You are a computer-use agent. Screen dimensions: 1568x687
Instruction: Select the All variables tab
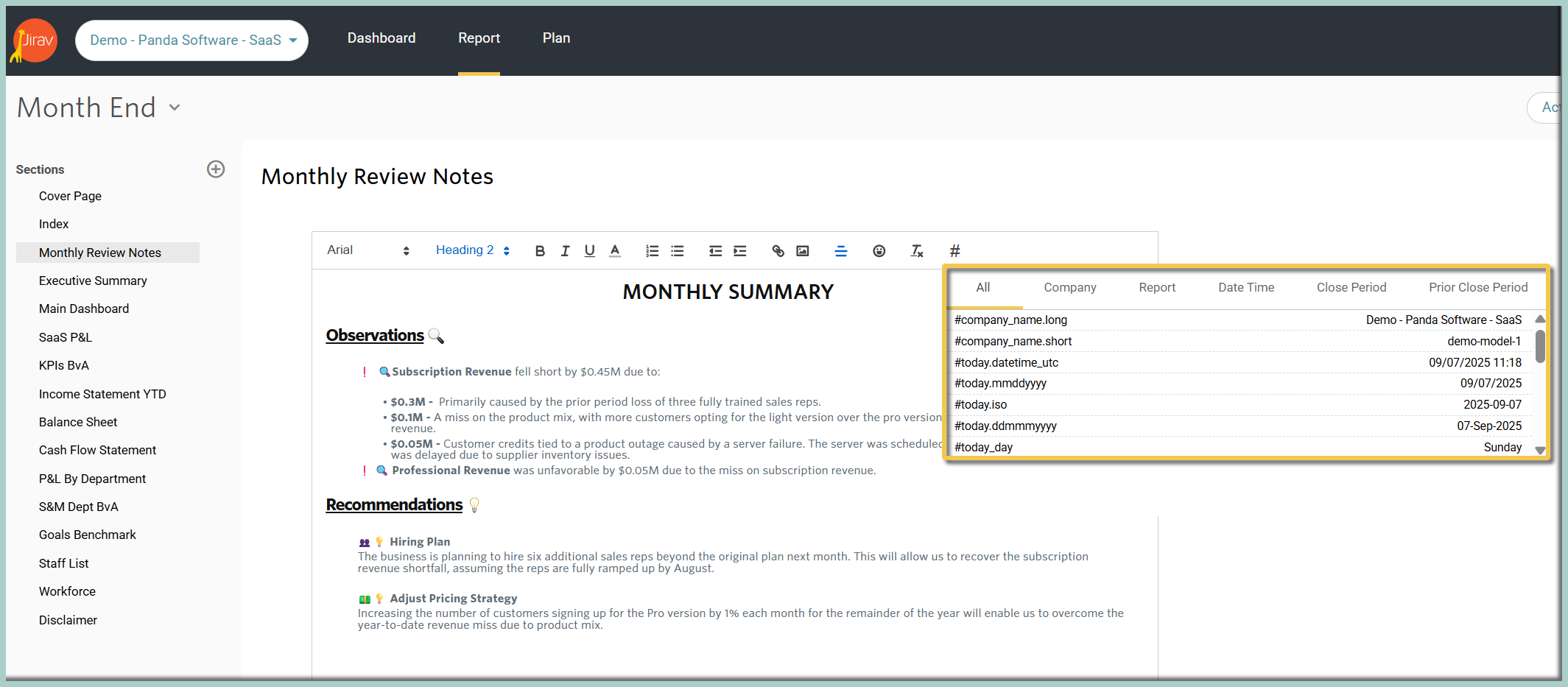983,288
